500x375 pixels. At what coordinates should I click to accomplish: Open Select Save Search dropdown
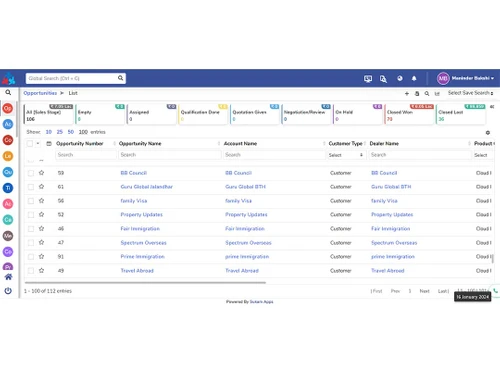(x=470, y=93)
